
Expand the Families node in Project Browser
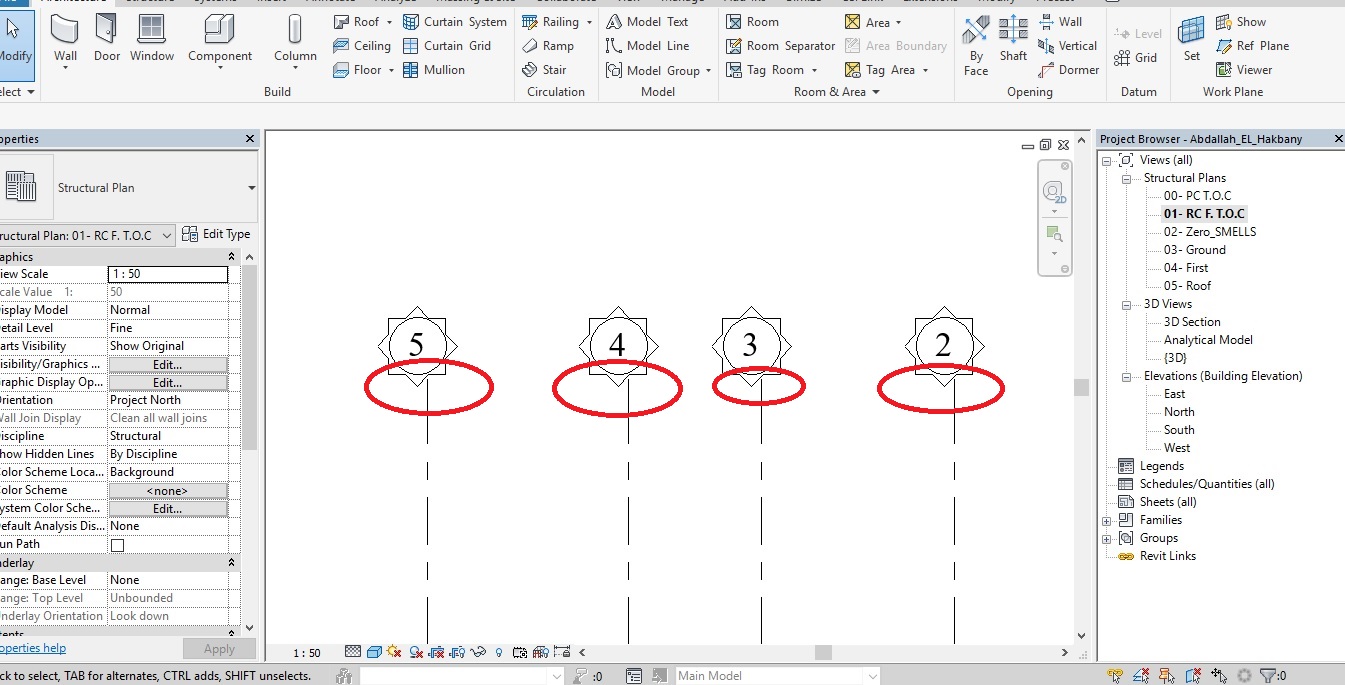(x=1105, y=519)
